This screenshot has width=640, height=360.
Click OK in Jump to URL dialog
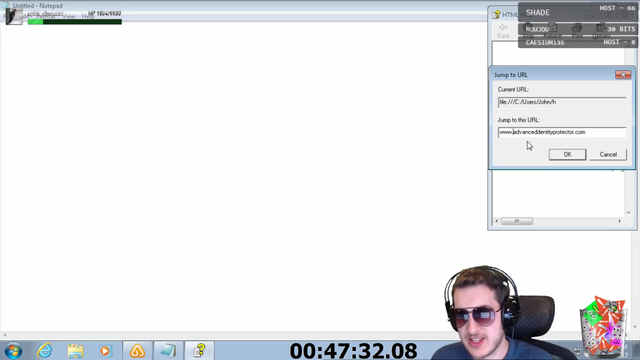click(x=567, y=154)
